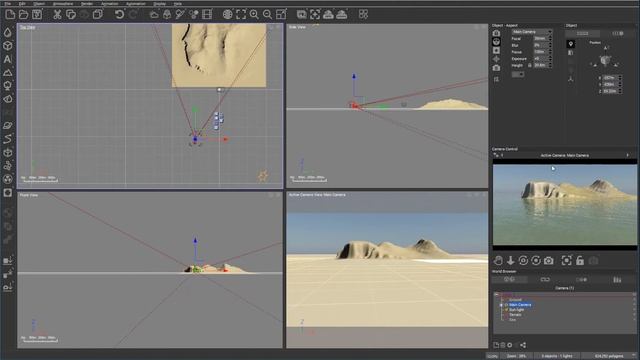Switch to World Browser library tab
This screenshot has height=360, width=640.
tap(617, 280)
